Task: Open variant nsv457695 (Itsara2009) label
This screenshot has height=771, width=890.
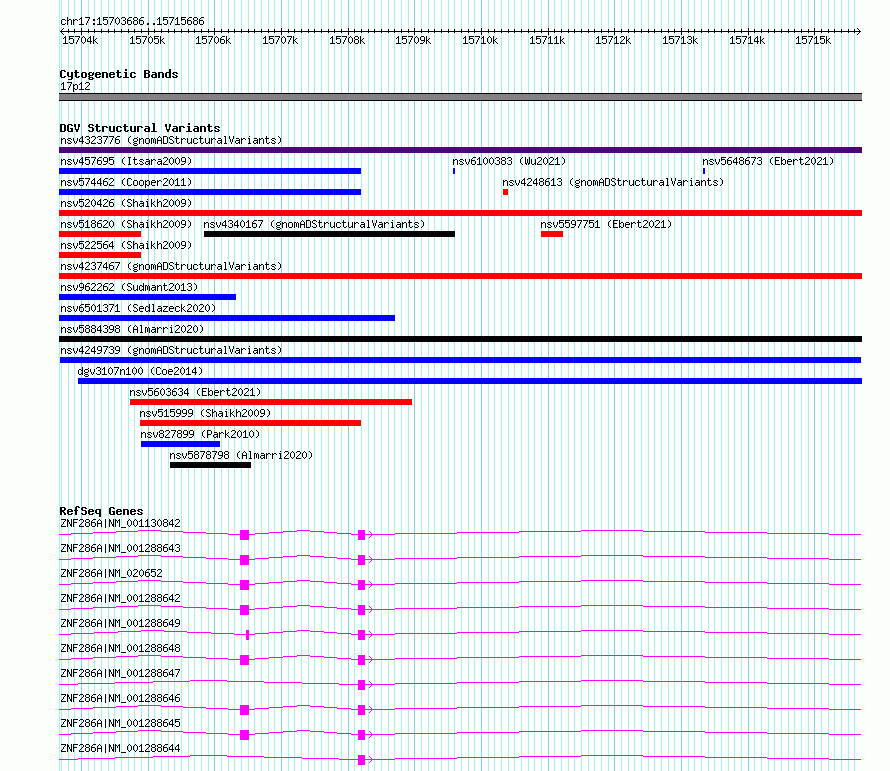Action: tap(126, 161)
